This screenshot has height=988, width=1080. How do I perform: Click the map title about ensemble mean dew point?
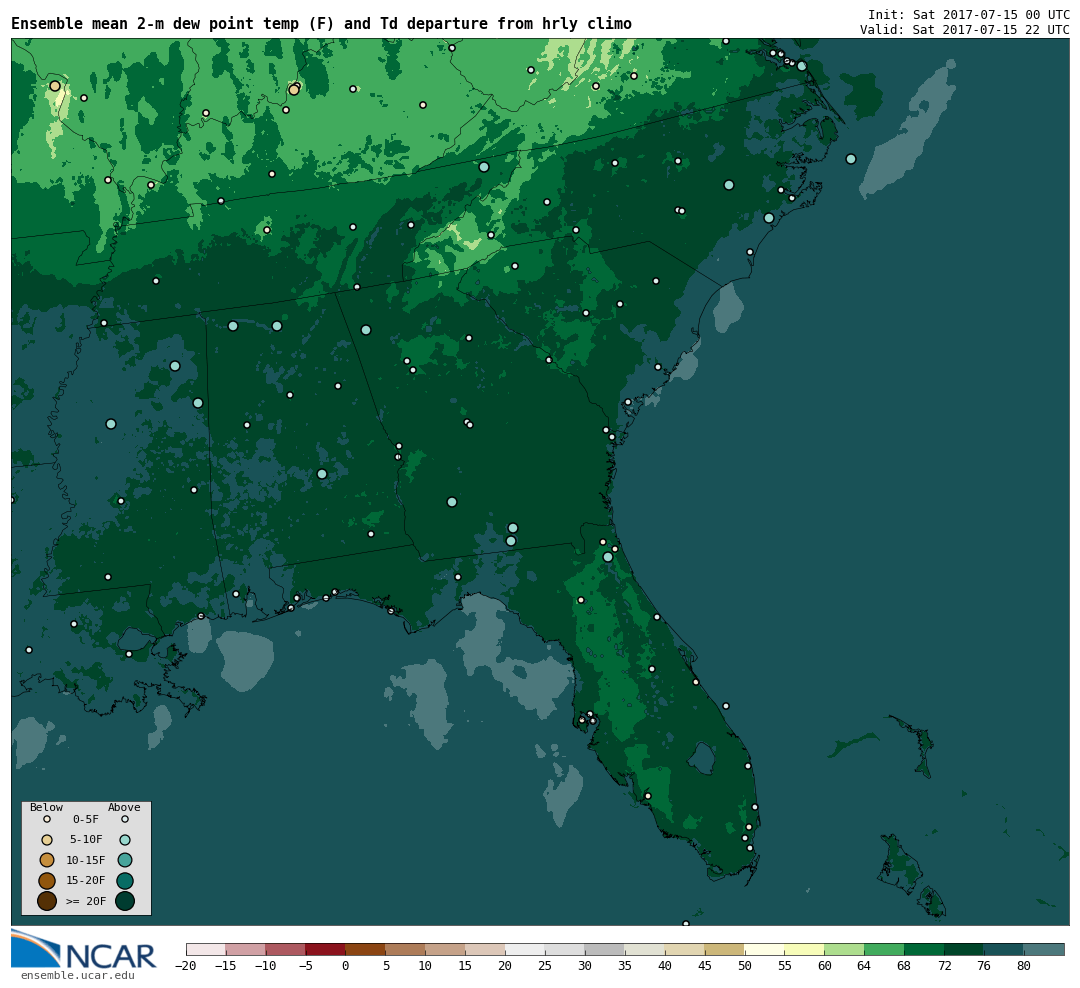[x=322, y=24]
